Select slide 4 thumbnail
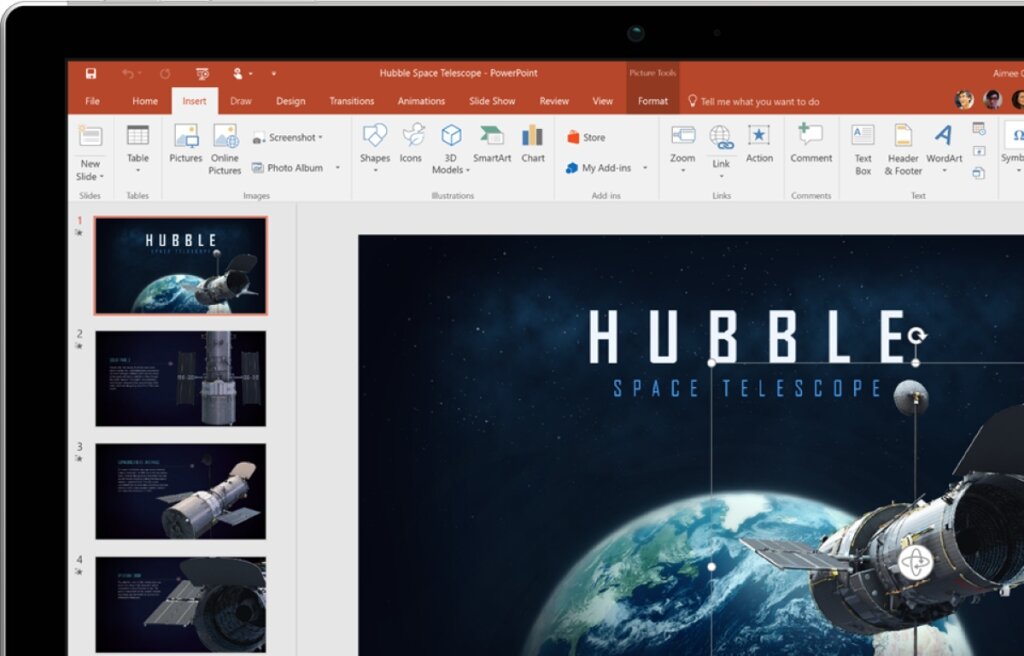This screenshot has width=1024, height=656. pos(181,604)
